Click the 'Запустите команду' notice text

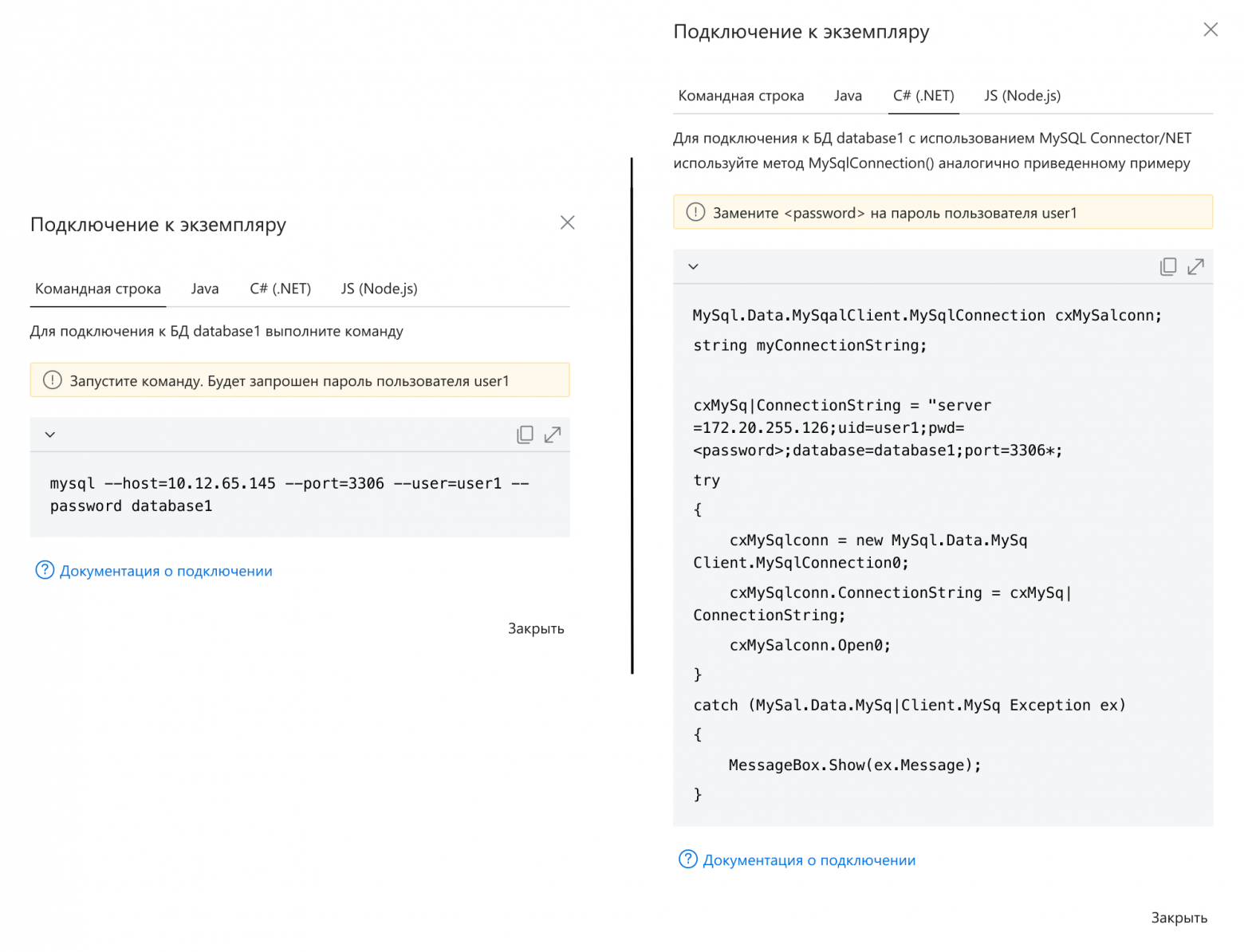289,381
